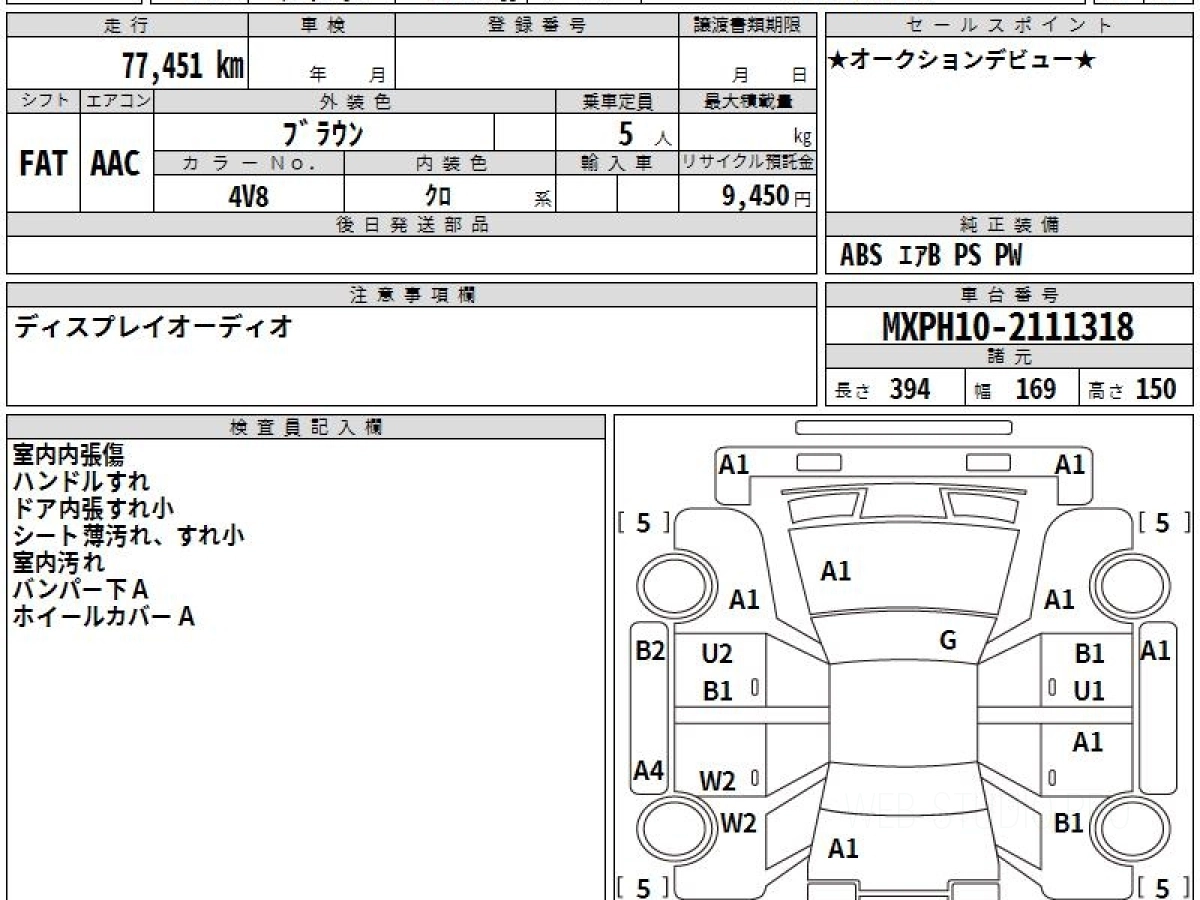Click the 検査員記入欄 heading
Image resolution: width=1200 pixels, height=900 pixels.
click(306, 427)
